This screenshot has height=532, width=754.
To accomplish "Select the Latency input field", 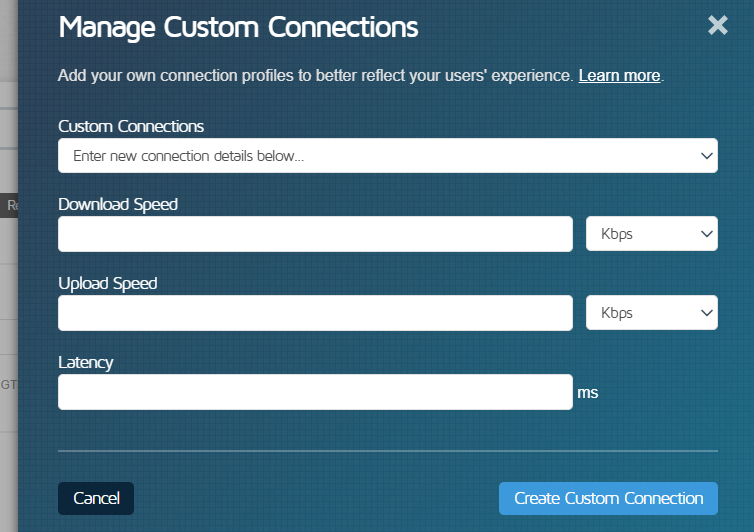I will [x=315, y=392].
